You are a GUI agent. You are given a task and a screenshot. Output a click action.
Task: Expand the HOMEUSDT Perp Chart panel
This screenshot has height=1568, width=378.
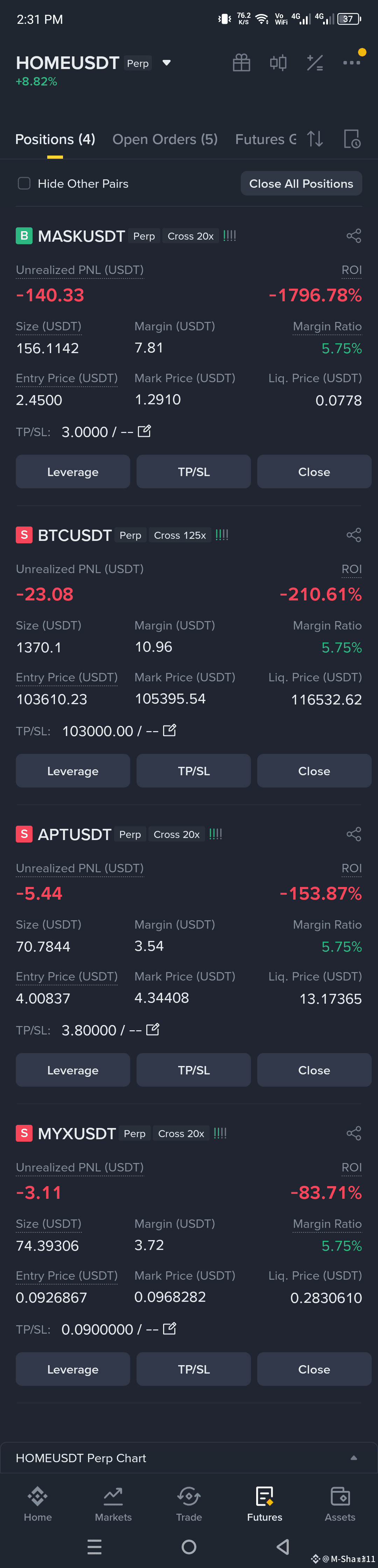pos(354,1458)
